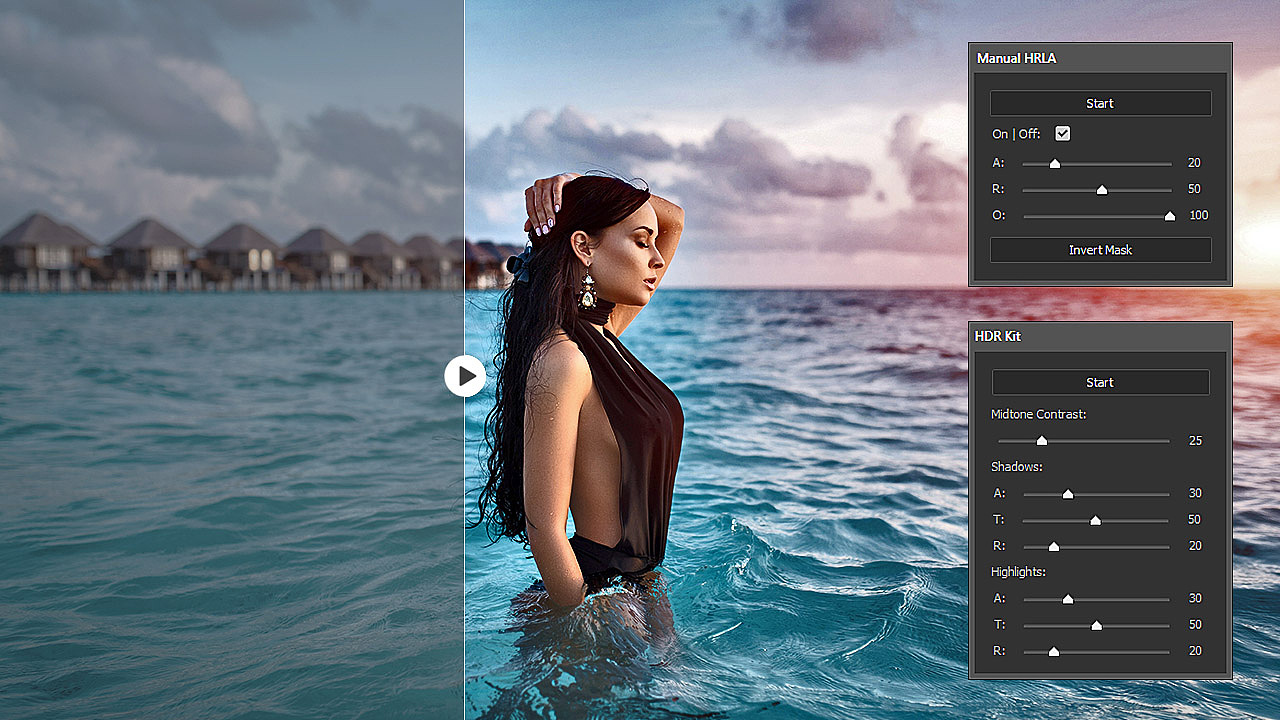Click the Highlights R slider handle

point(1053,651)
